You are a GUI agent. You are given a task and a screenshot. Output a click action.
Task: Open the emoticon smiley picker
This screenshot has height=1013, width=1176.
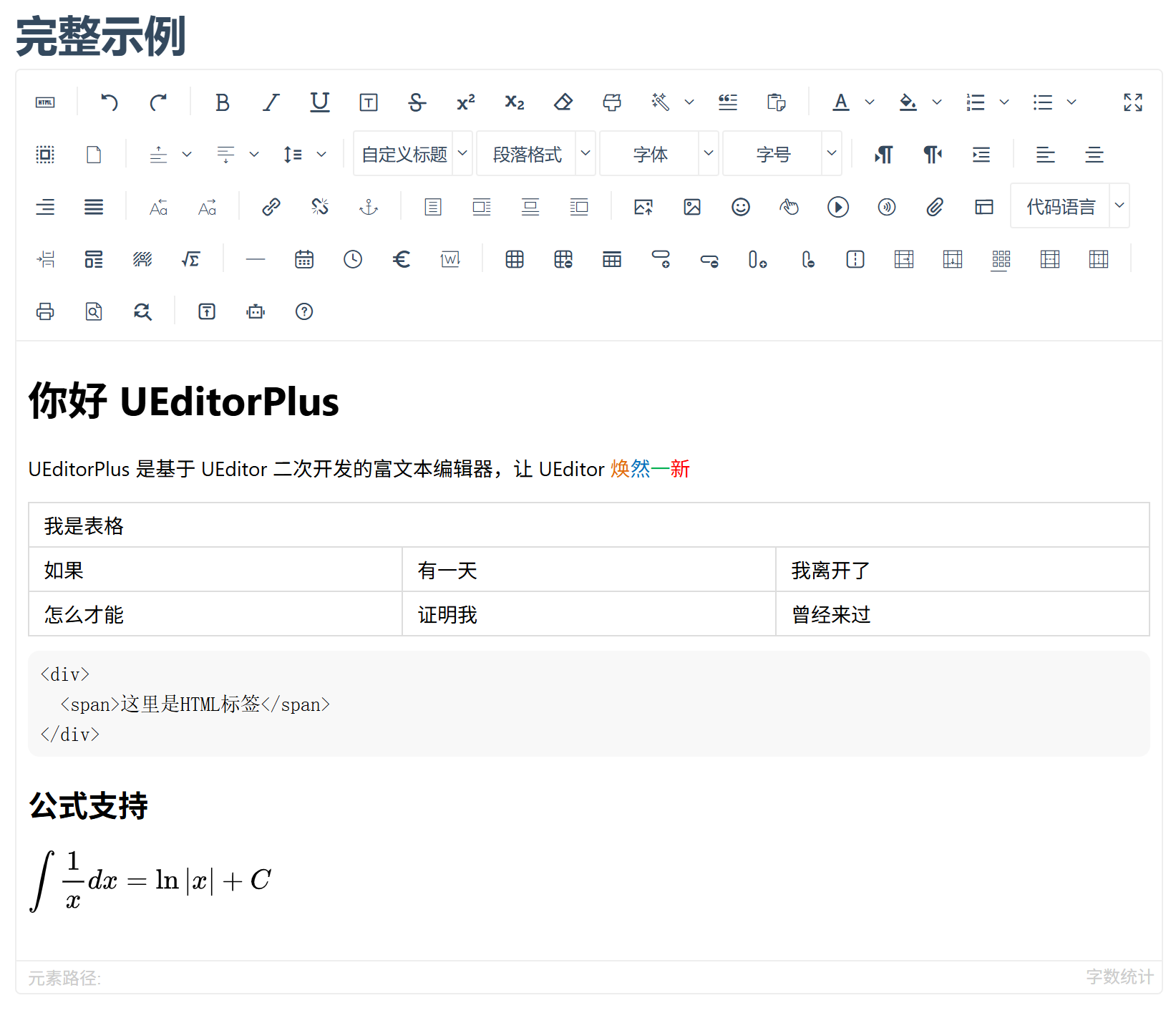[741, 207]
